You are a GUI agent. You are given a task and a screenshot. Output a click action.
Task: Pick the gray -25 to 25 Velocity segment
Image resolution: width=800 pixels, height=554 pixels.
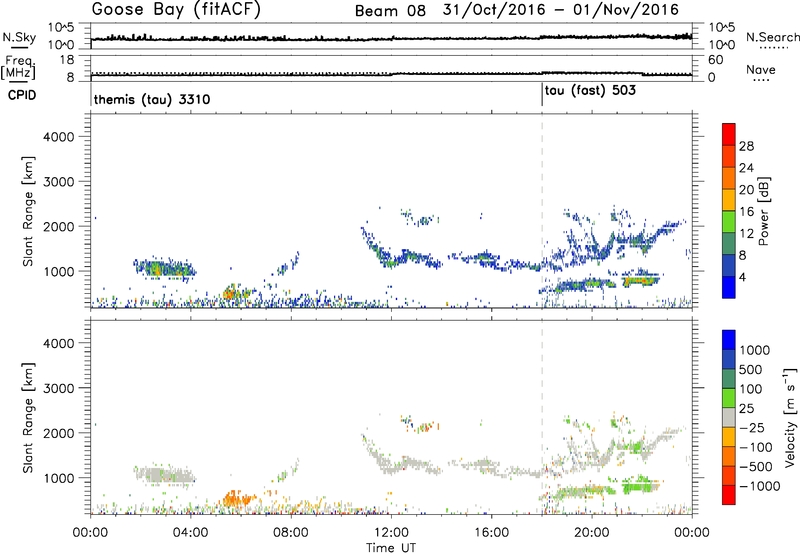click(729, 418)
